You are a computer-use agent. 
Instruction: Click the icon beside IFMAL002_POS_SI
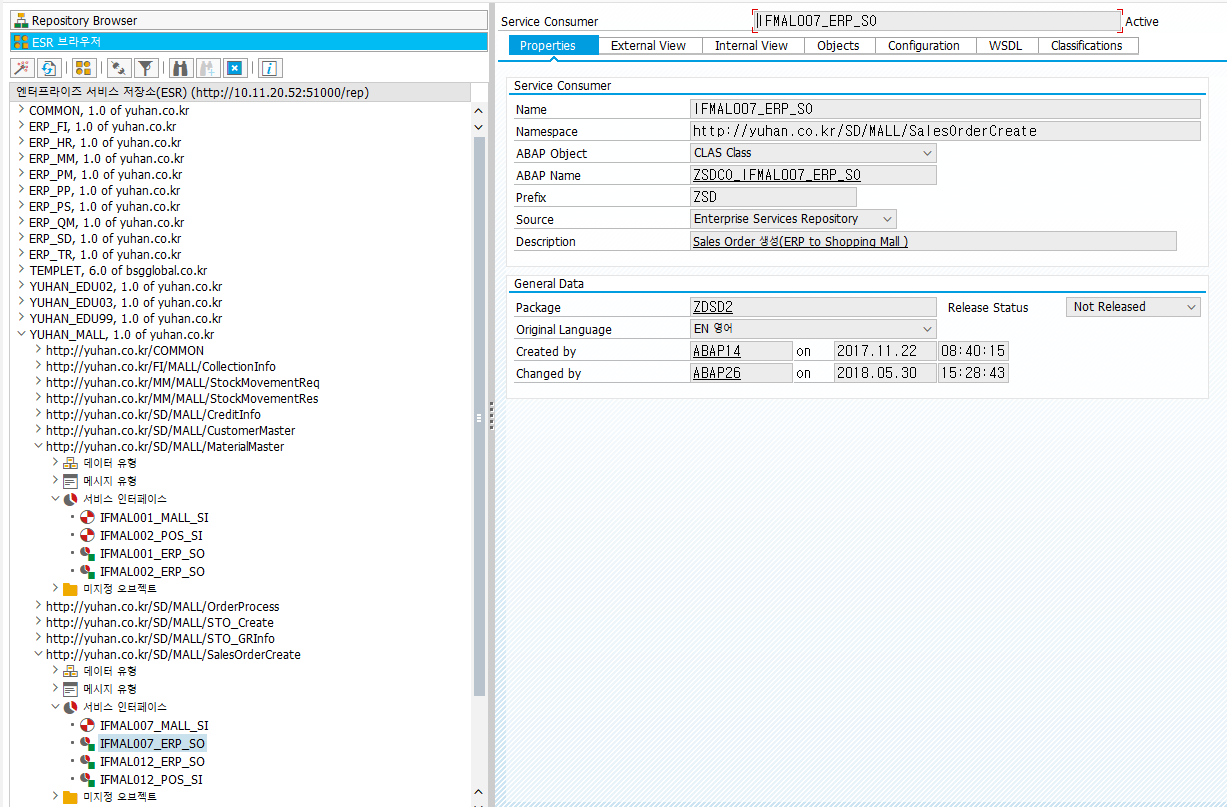coord(87,535)
